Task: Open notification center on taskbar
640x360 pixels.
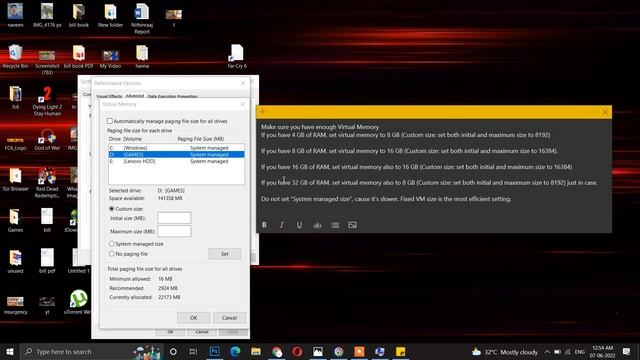Action: pyautogui.click(x=627, y=351)
